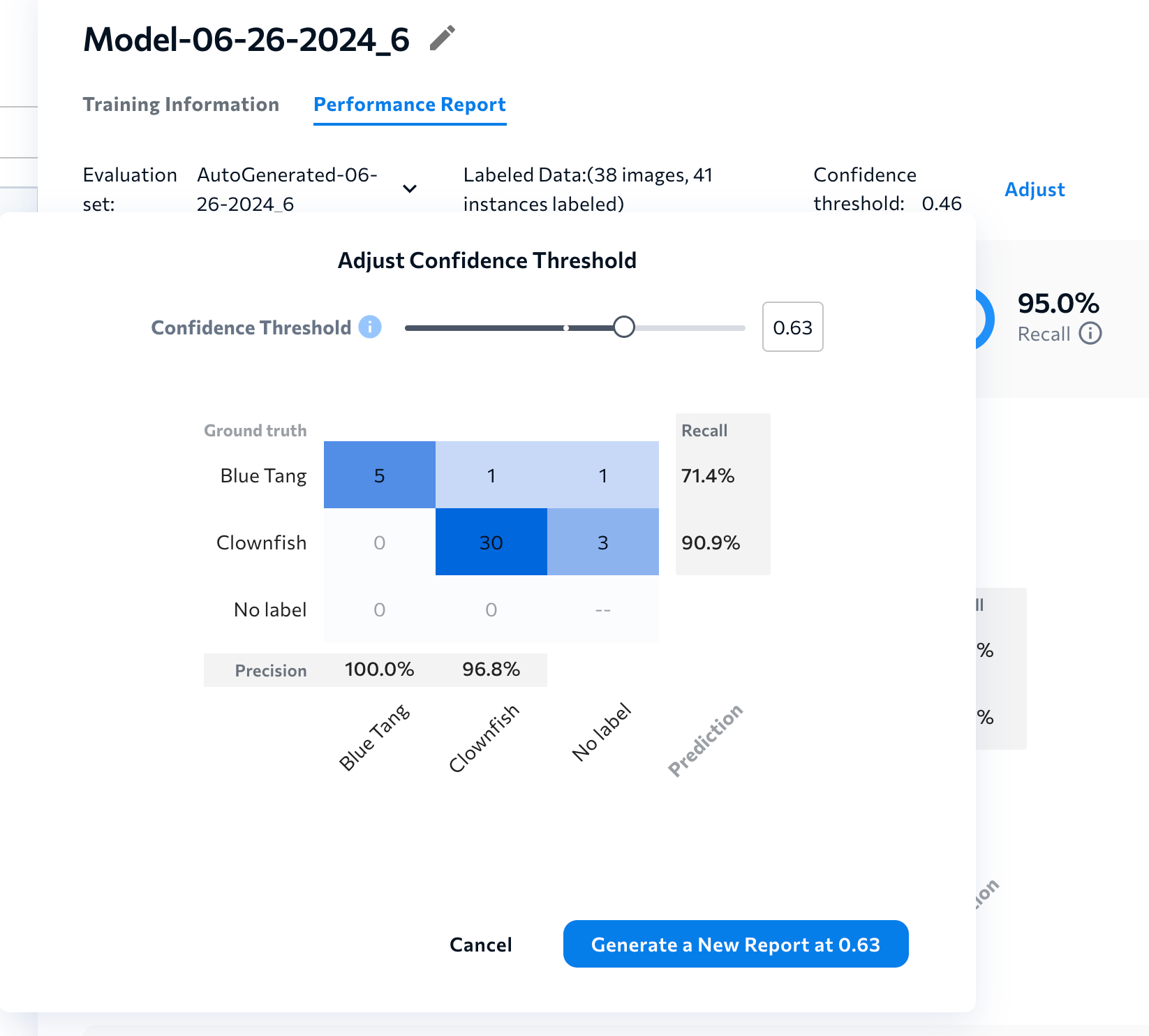The width and height of the screenshot is (1149, 1036).
Task: Click Generate a New Report at 0.63
Action: 736,944
